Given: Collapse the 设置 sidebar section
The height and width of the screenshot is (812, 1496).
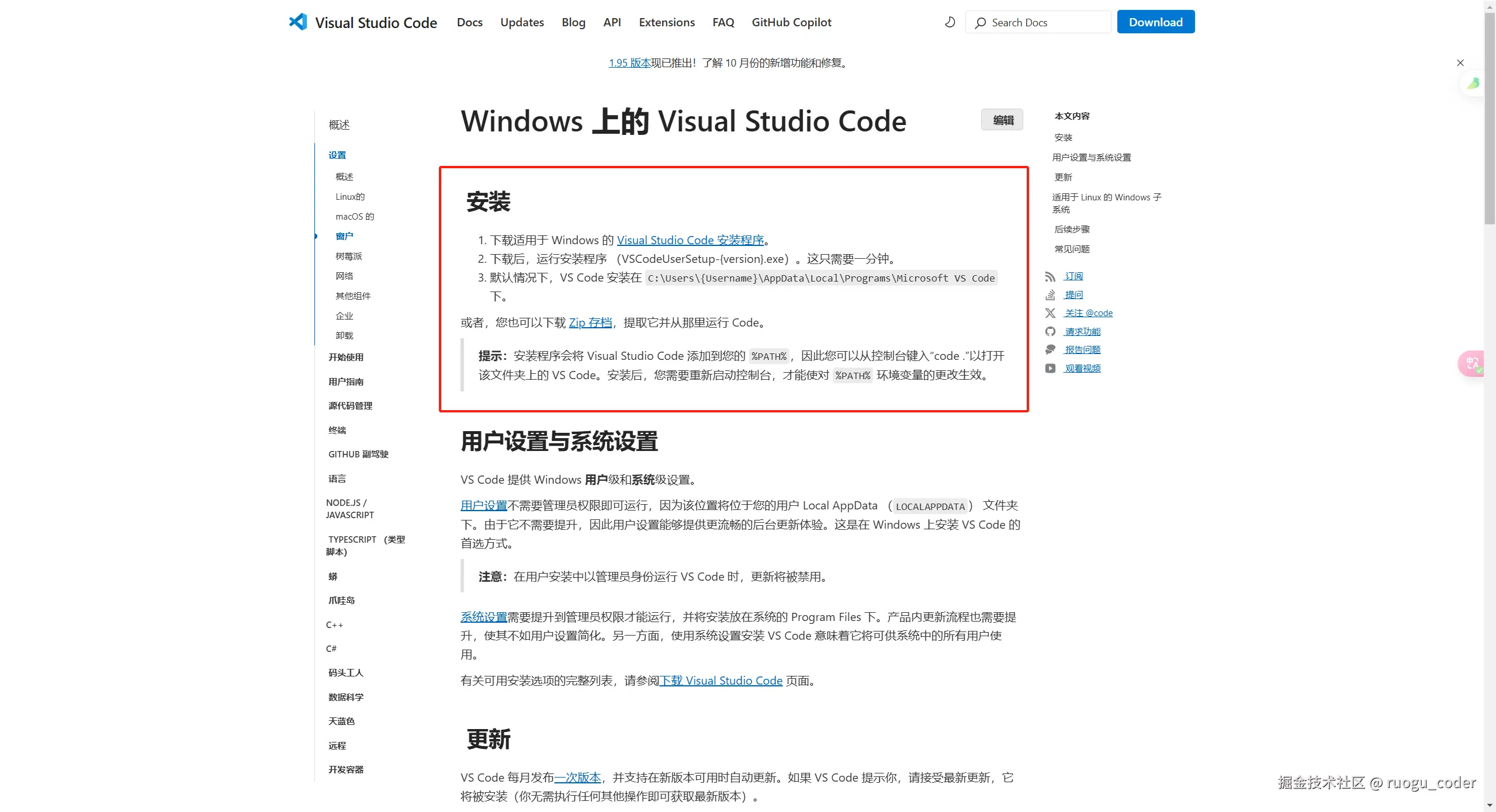Looking at the screenshot, I should click(x=337, y=155).
